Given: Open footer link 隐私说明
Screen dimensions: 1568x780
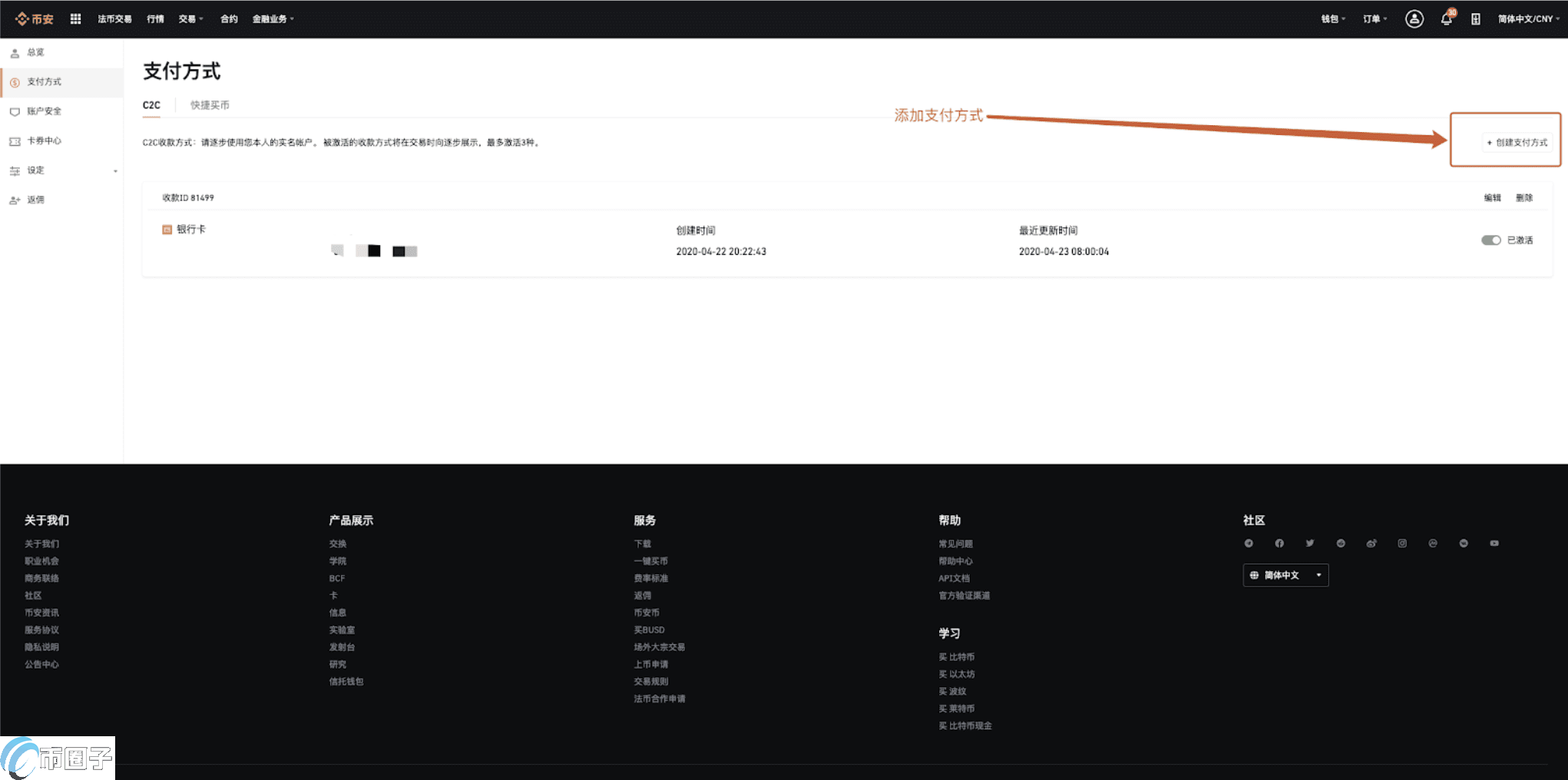Looking at the screenshot, I should click(x=41, y=647).
